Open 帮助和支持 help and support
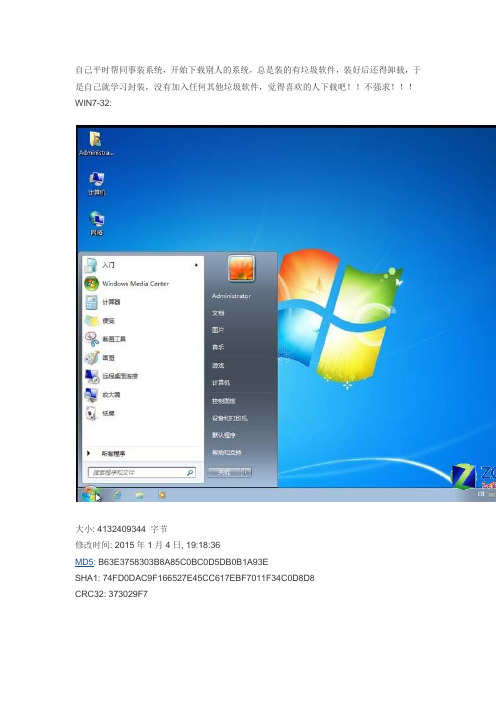Viewport: 496px width, 702px height. 227,453
